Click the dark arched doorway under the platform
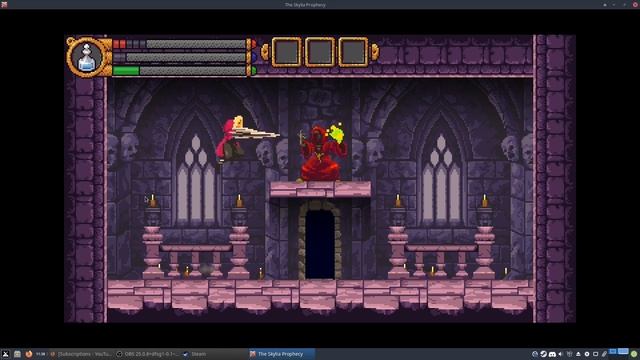 320,243
